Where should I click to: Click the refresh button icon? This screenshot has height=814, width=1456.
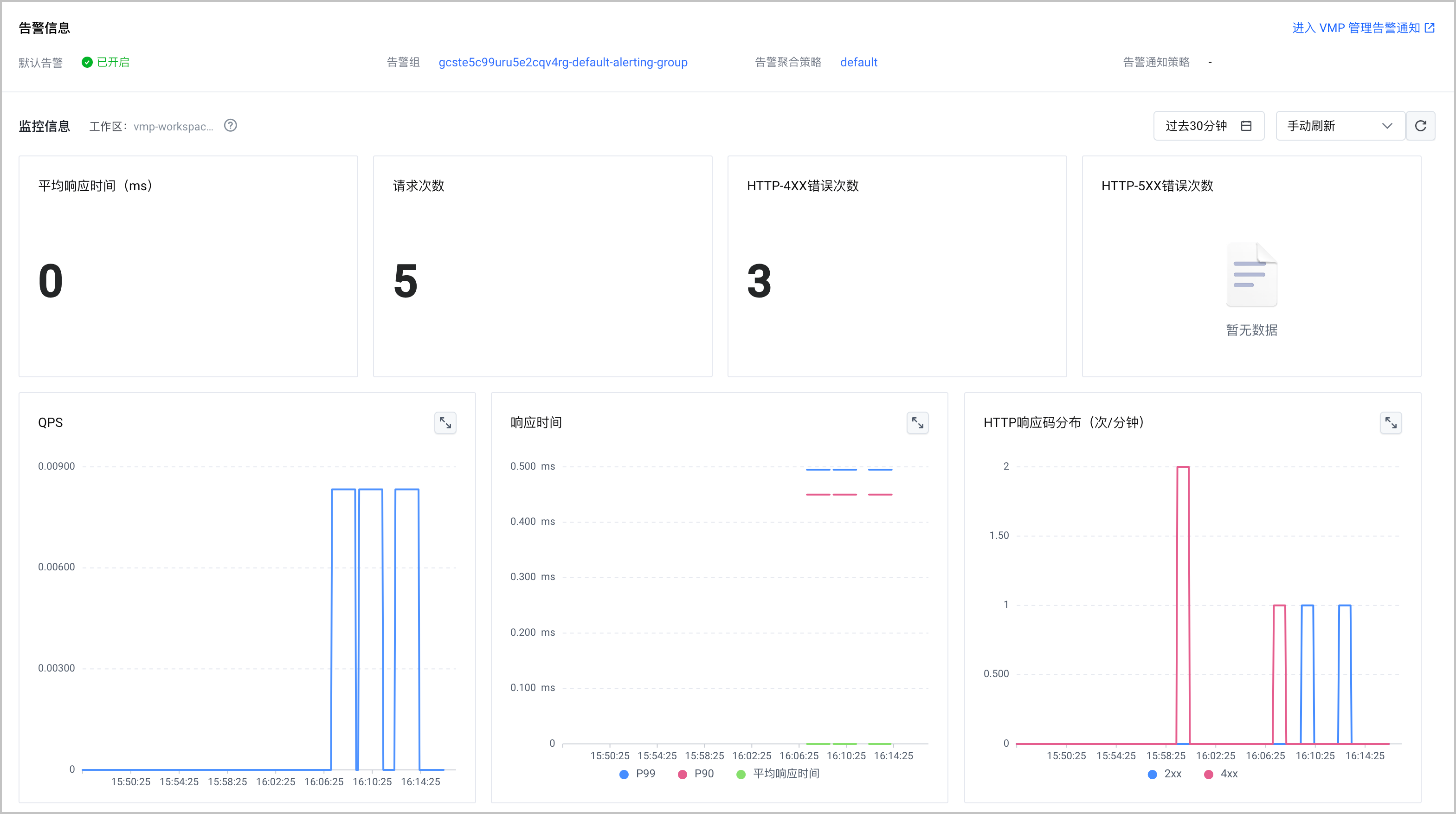coord(1420,125)
